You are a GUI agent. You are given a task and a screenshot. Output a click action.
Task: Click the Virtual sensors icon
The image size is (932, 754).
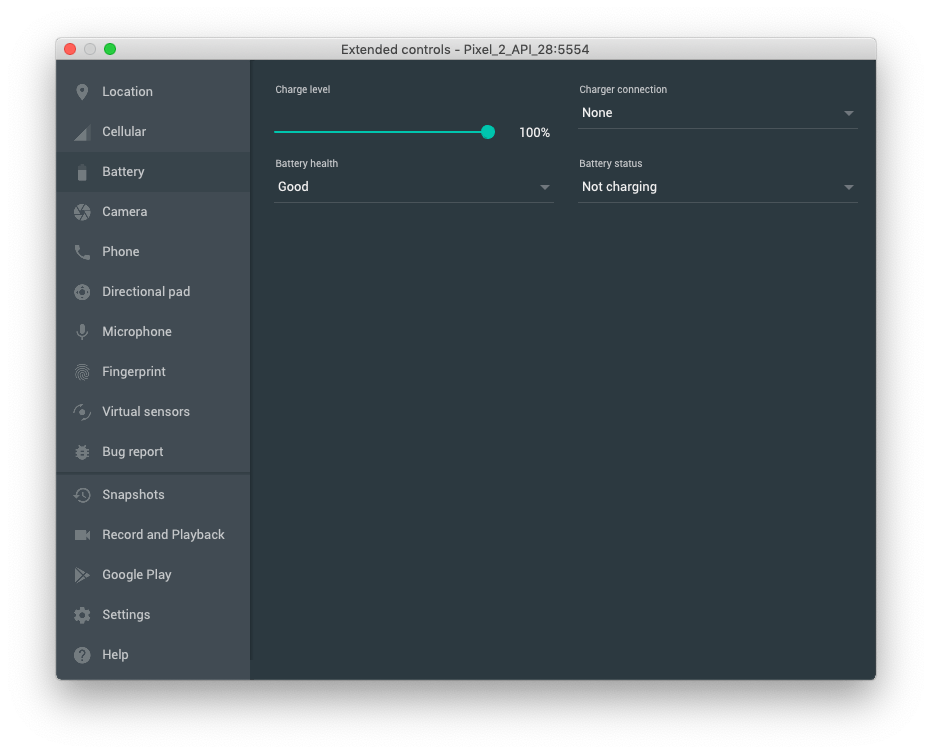pos(82,412)
